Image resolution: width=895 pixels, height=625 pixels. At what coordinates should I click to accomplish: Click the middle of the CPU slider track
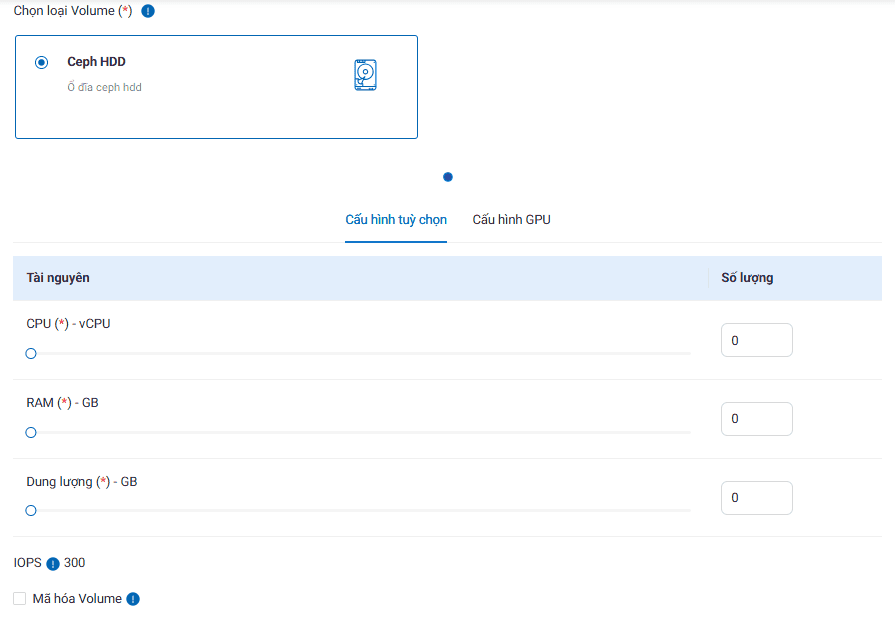(x=360, y=354)
